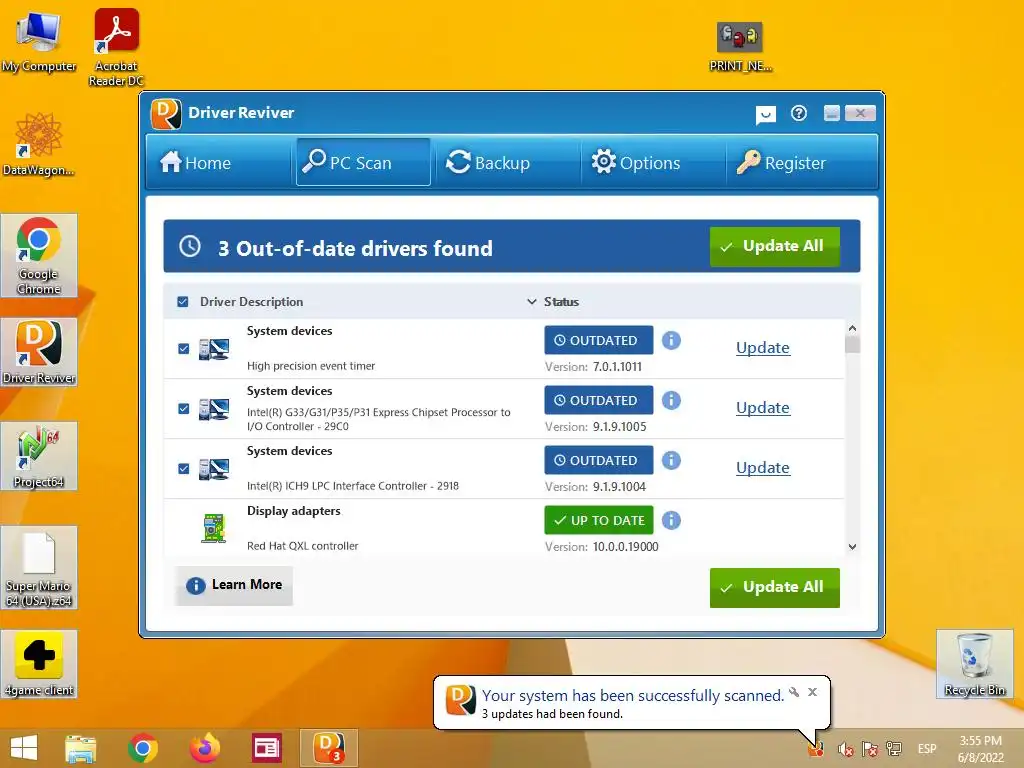Click the ICH9 LPC Controller device icon
This screenshot has height=768, width=1024.
point(214,470)
